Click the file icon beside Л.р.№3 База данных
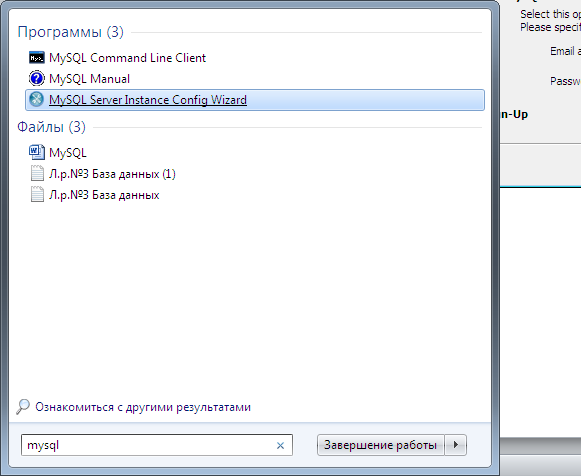Viewport: 581px width, 476px height. tap(37, 194)
